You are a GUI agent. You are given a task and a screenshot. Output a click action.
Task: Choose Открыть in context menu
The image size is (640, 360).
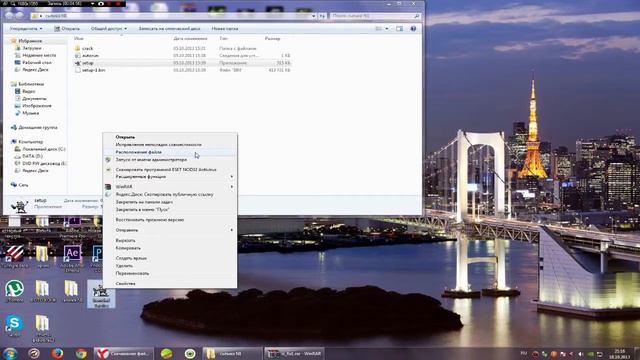pyautogui.click(x=170, y=137)
